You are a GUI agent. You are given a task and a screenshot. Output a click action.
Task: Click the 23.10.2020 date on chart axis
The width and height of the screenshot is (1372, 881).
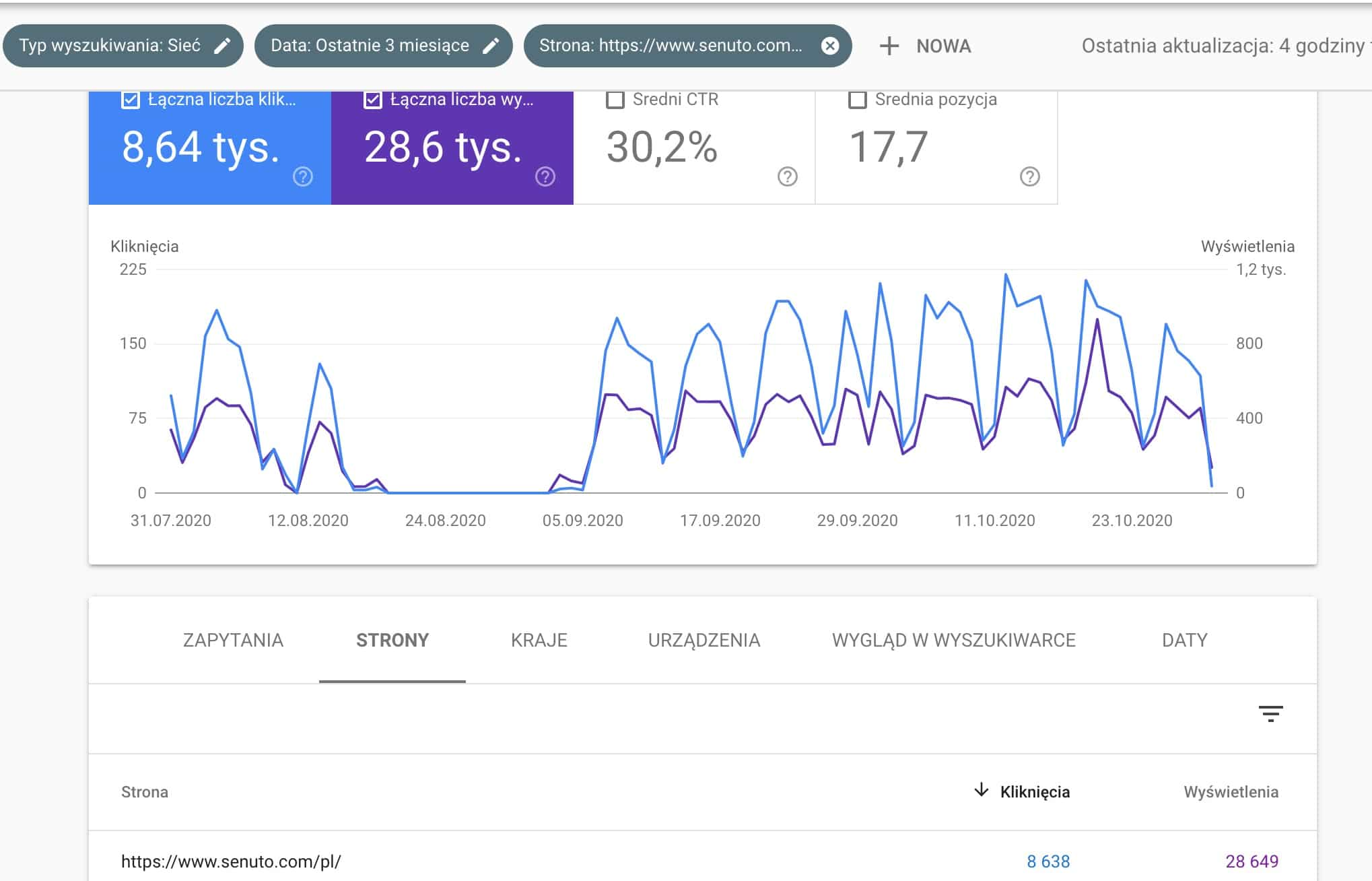(x=1132, y=521)
